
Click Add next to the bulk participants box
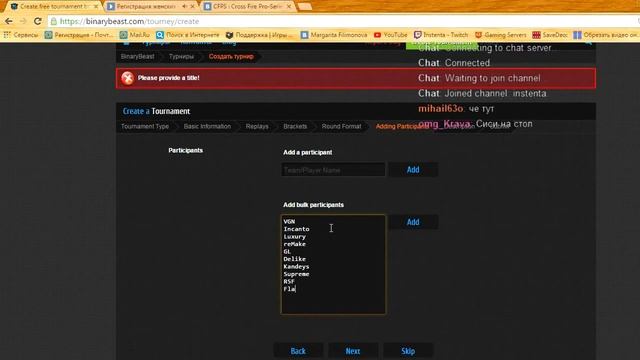click(x=413, y=222)
